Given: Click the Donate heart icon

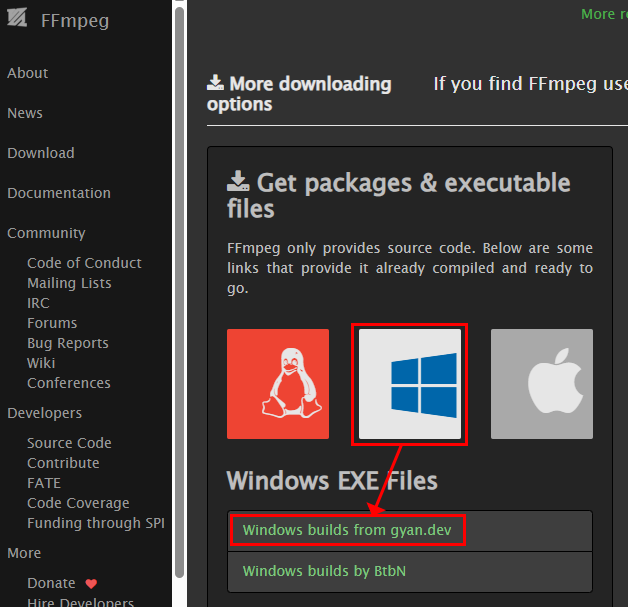Looking at the screenshot, I should tap(91, 584).
